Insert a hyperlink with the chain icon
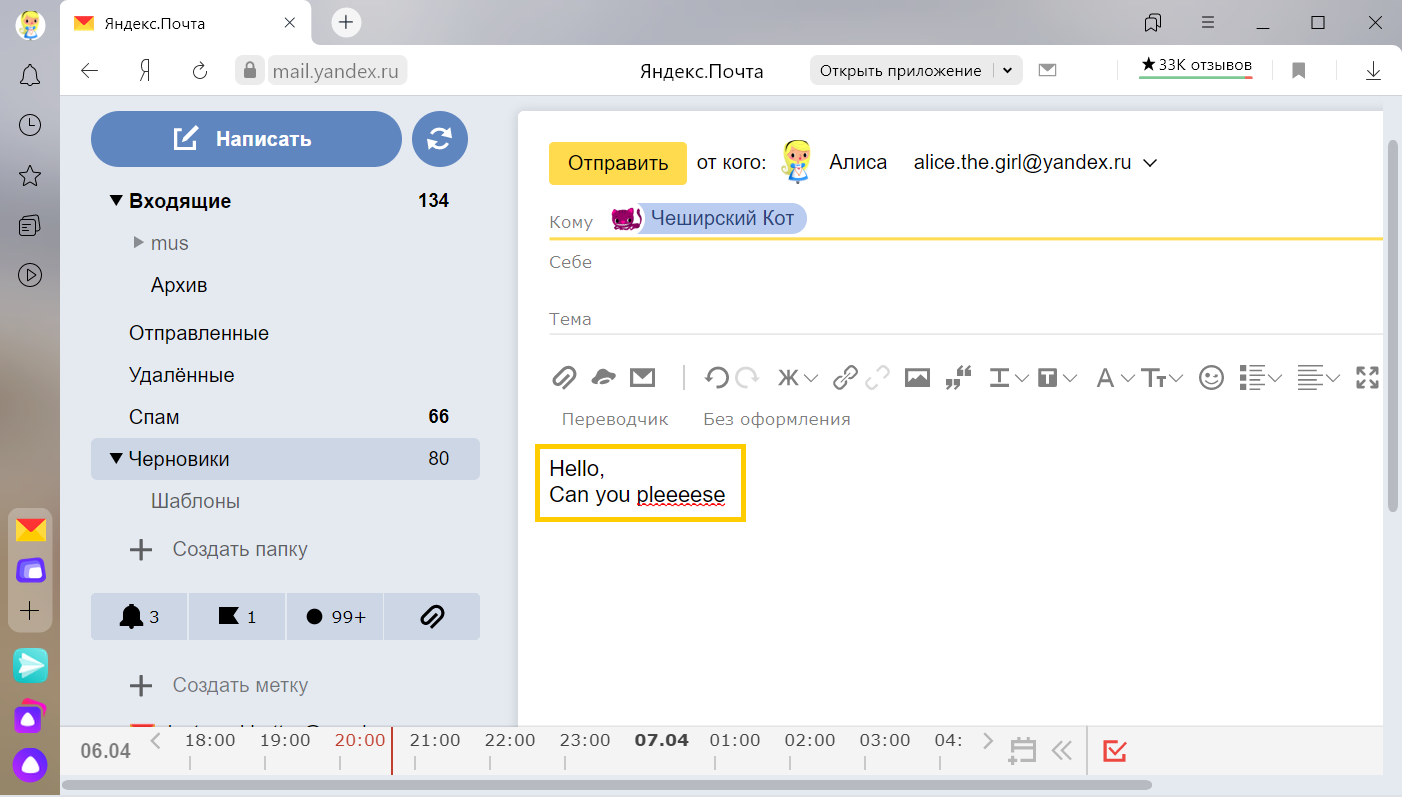Image resolution: width=1402 pixels, height=797 pixels. click(846, 377)
